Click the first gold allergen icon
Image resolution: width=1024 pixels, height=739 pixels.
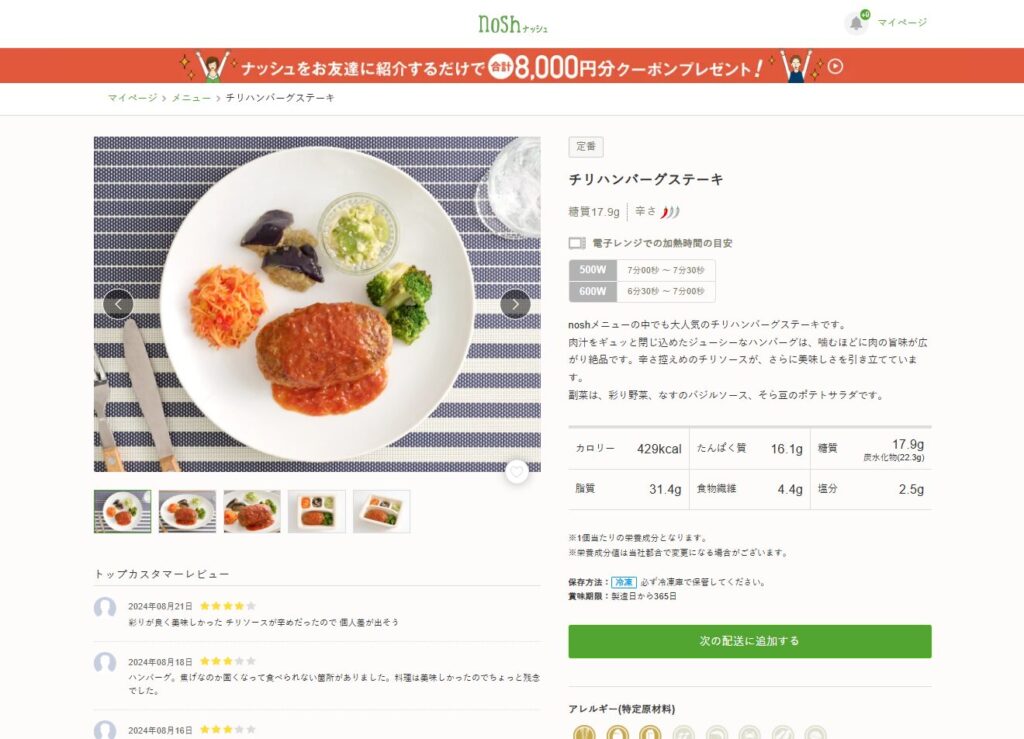(x=584, y=733)
